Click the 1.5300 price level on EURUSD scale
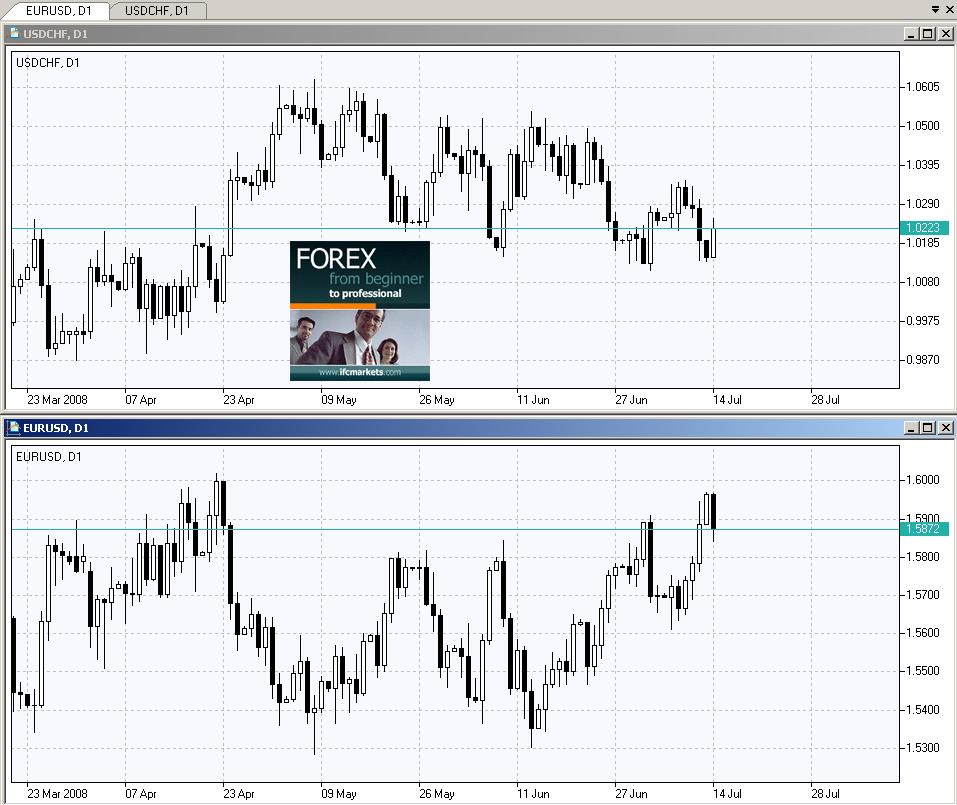Image resolution: width=957 pixels, height=805 pixels. pos(923,748)
